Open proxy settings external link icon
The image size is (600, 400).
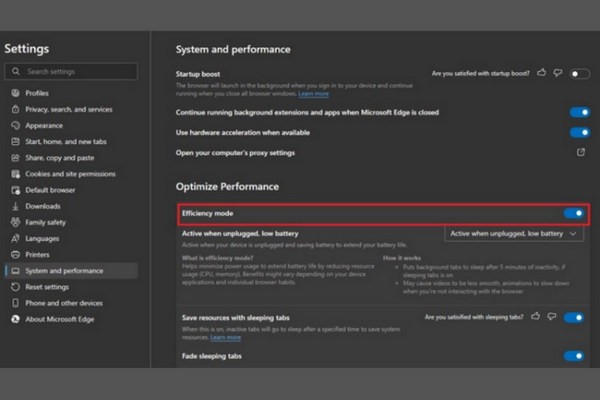pyautogui.click(x=581, y=152)
